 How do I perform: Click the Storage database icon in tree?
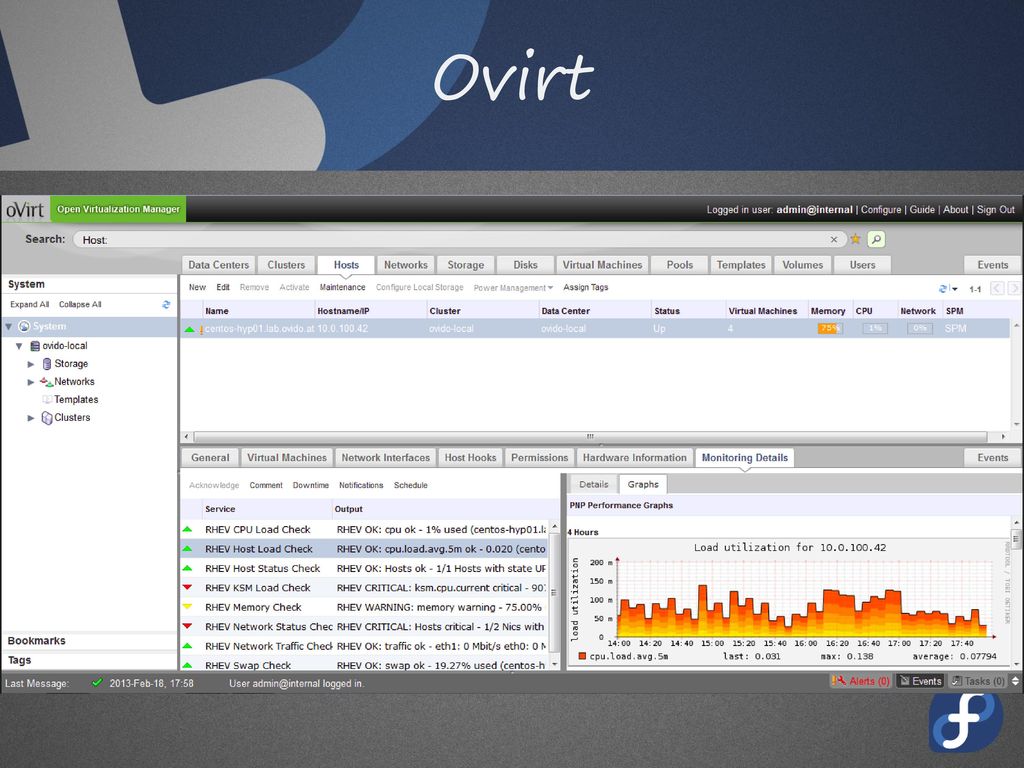pos(46,364)
